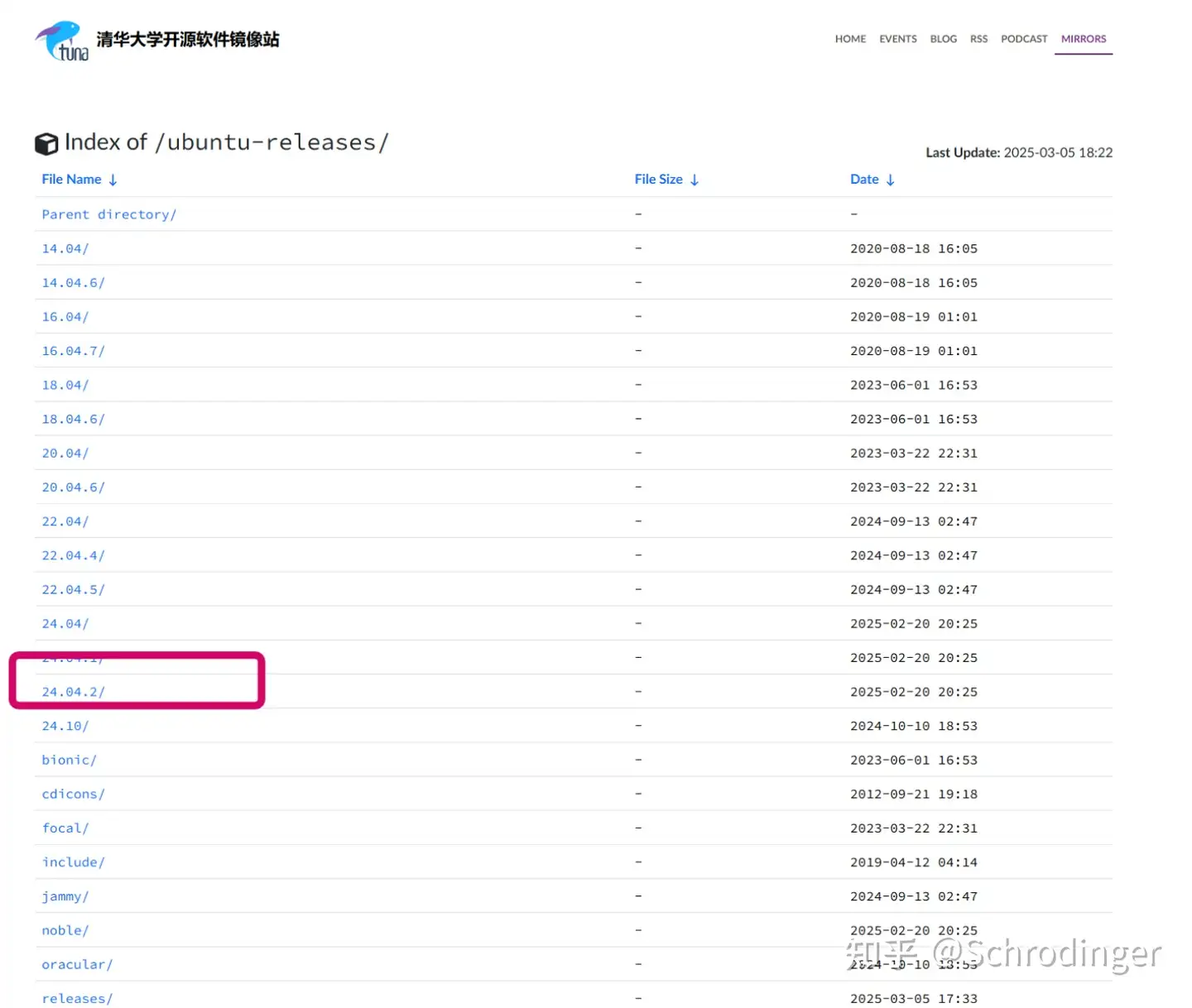Click the TUNA fish logo
The width and height of the screenshot is (1192, 1008).
point(62,41)
